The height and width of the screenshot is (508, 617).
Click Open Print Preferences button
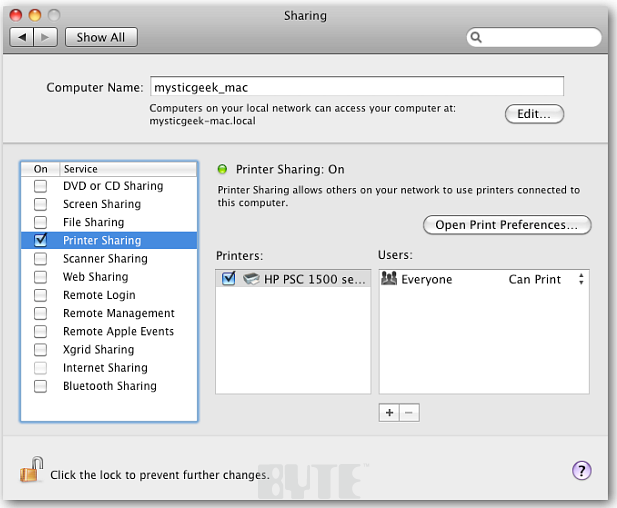507,225
